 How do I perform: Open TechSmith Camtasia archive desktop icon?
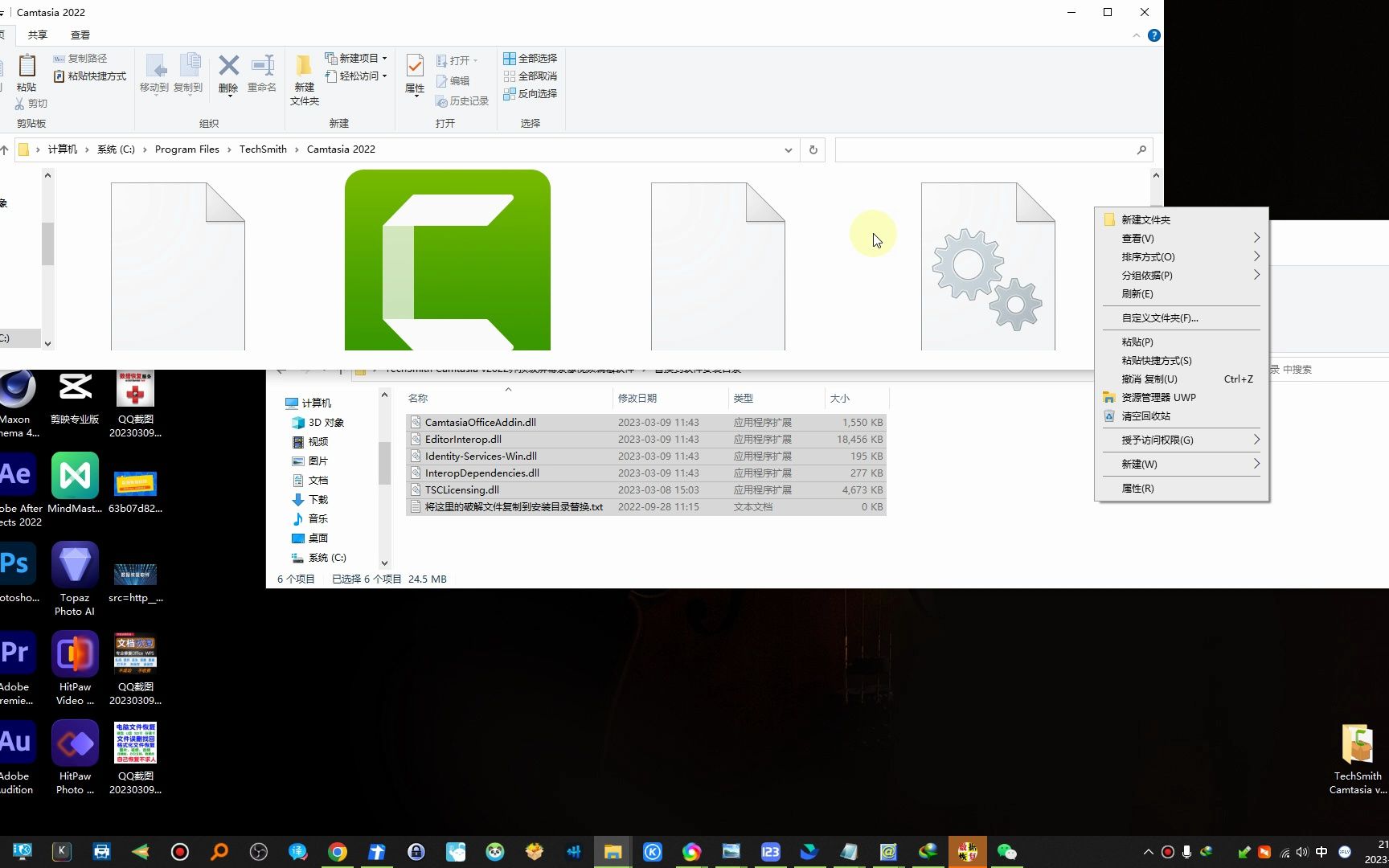[1358, 759]
